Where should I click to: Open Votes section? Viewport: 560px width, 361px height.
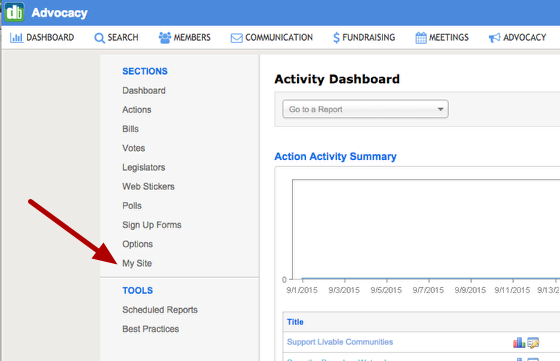(134, 148)
